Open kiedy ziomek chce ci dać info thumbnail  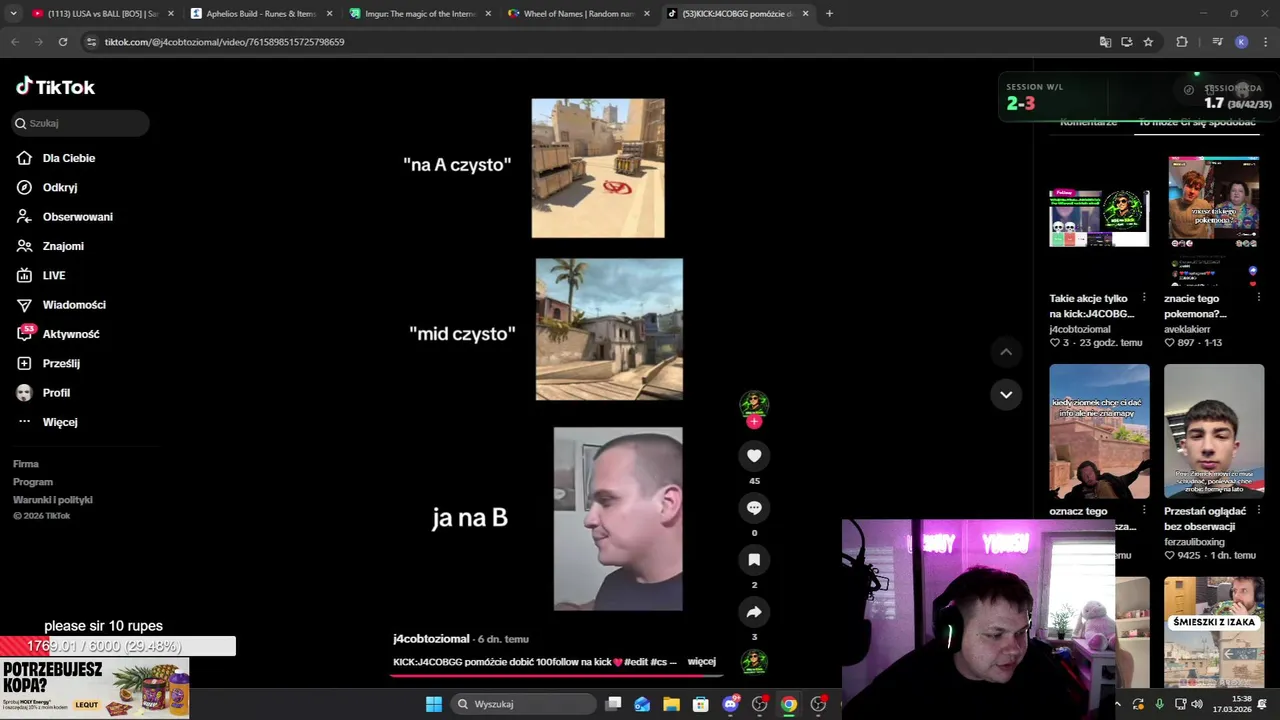1099,431
